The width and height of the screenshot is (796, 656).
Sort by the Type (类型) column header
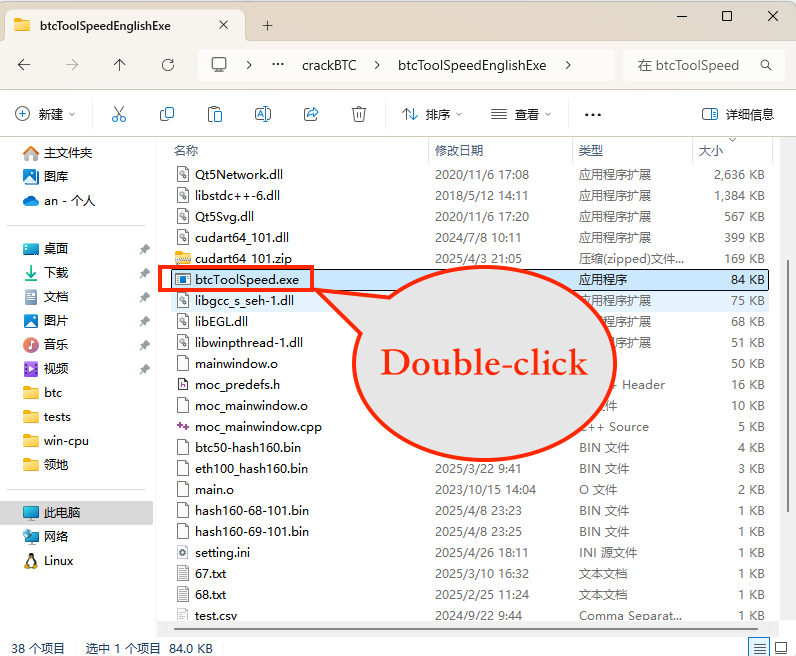pos(591,150)
